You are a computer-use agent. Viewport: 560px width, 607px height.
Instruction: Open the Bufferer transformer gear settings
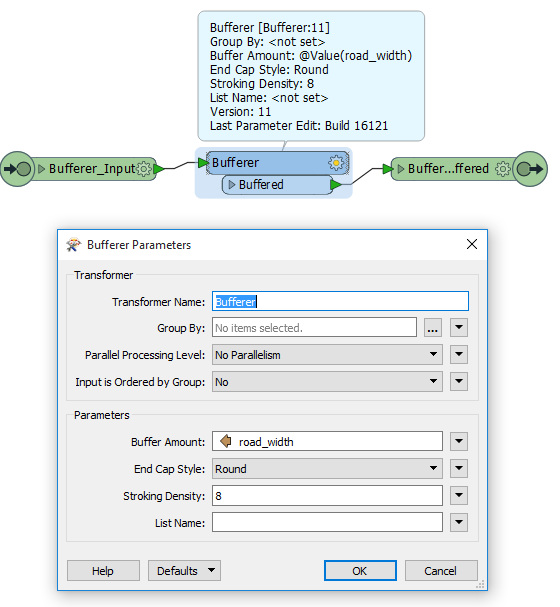[x=336, y=163]
